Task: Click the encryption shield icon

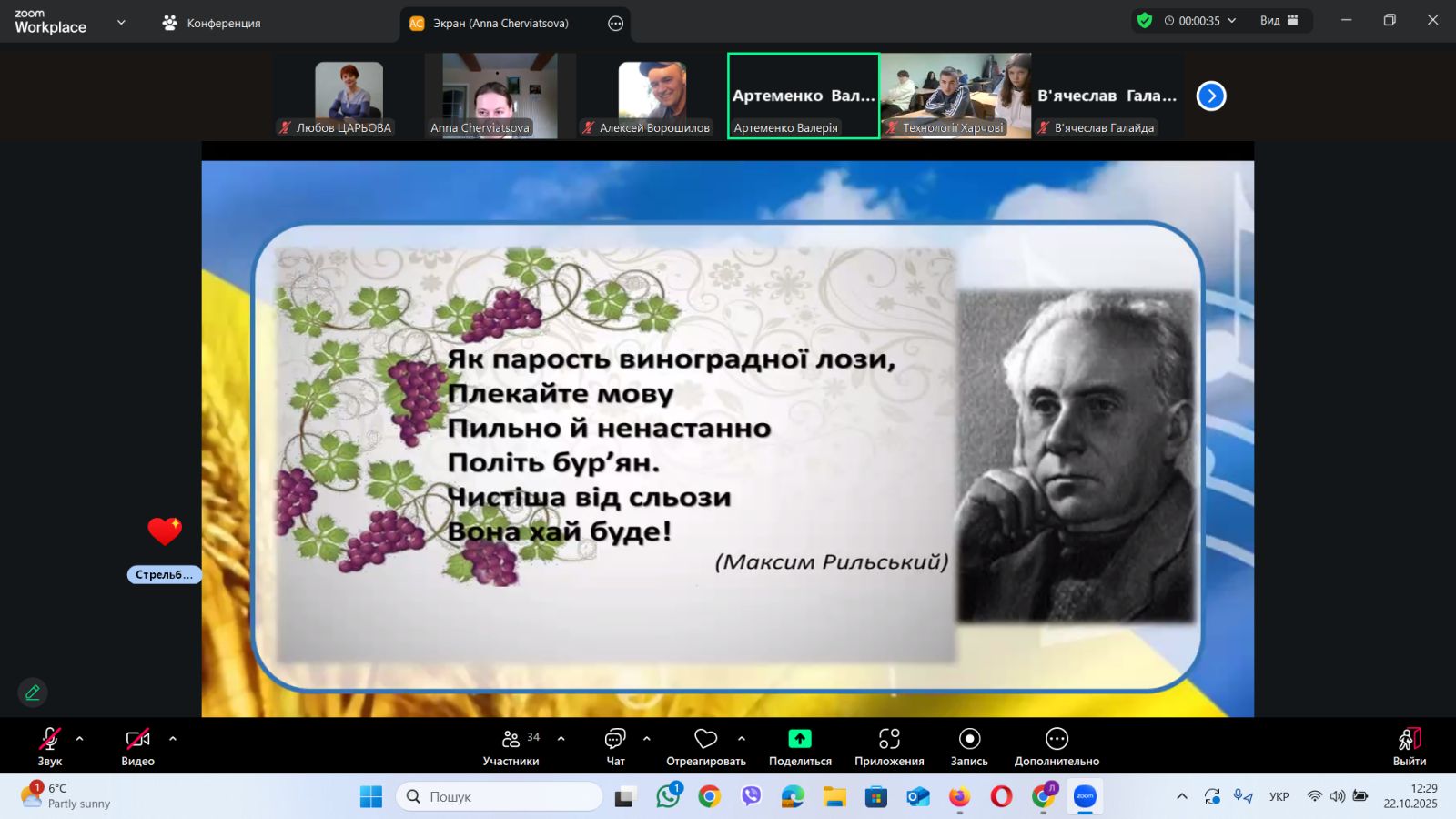Action: point(1145,21)
